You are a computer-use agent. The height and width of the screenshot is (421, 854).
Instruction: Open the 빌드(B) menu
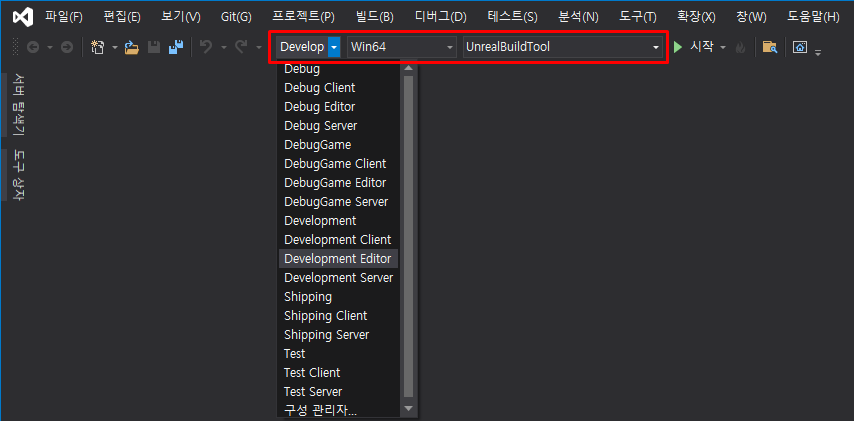point(374,17)
